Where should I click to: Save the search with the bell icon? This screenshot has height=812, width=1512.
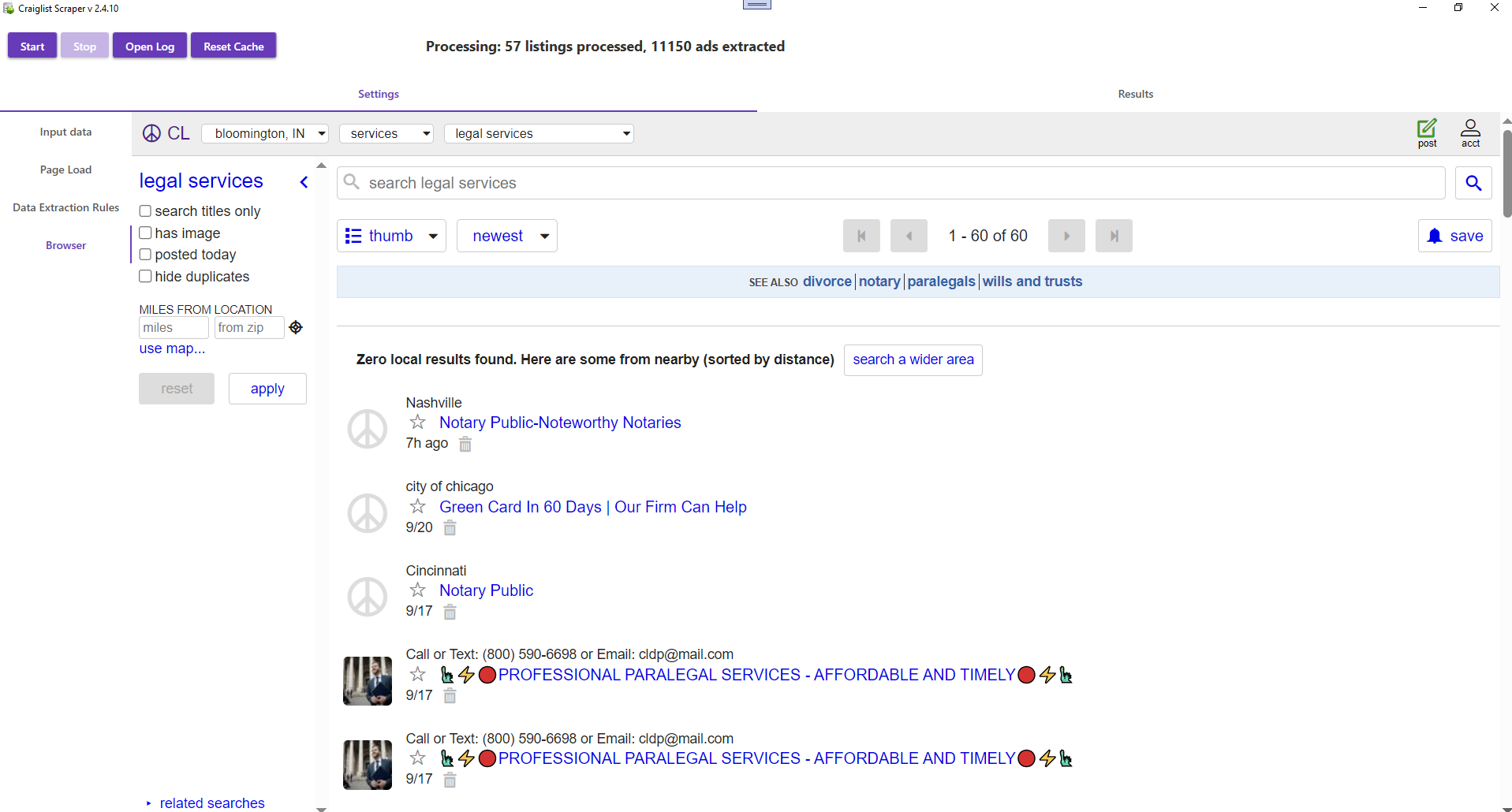[x=1454, y=235]
